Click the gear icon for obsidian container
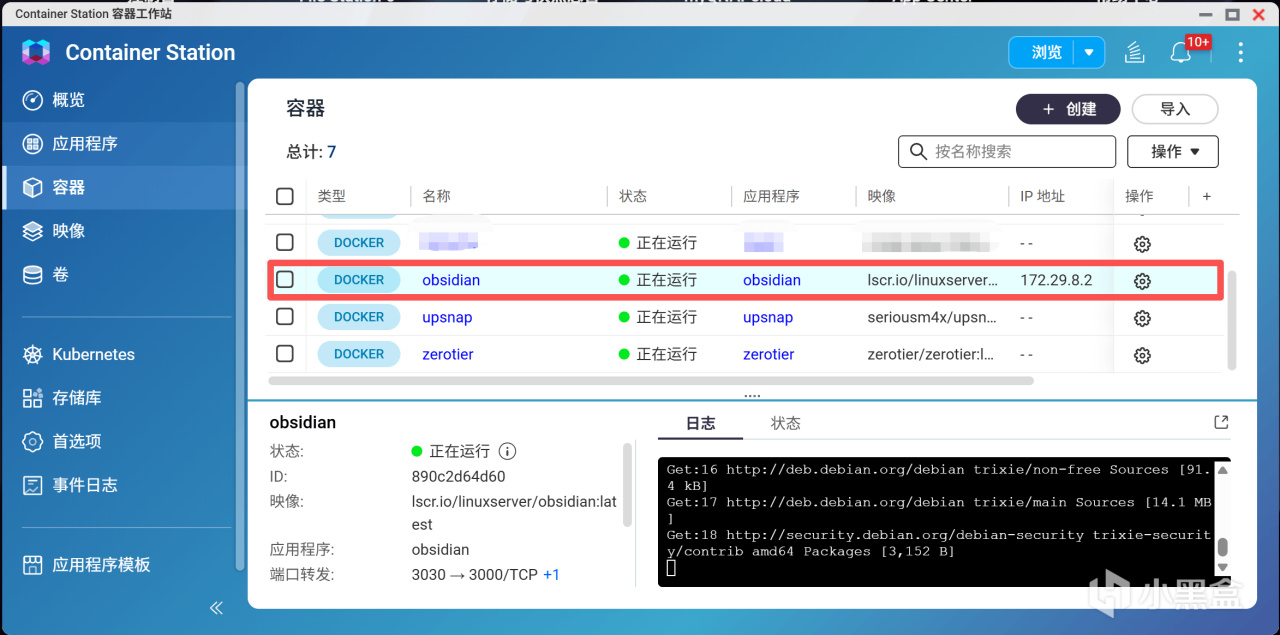 pos(1142,281)
